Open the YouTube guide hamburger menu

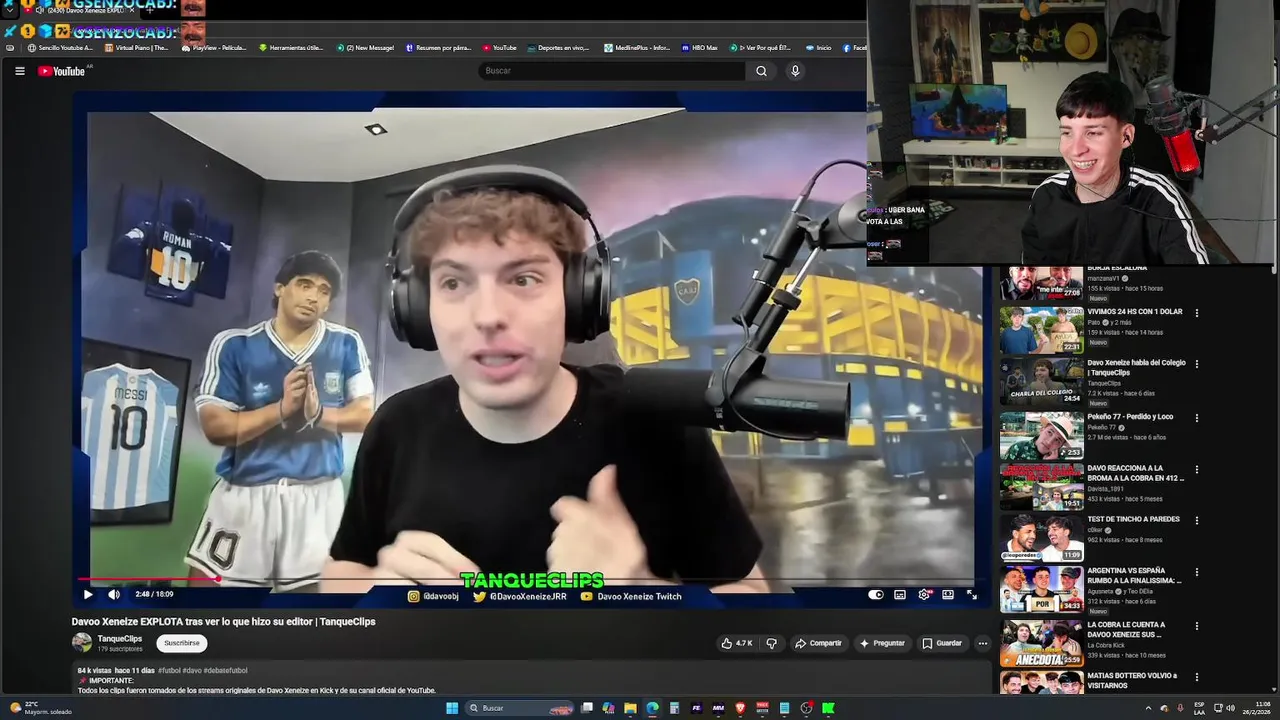tap(19, 71)
